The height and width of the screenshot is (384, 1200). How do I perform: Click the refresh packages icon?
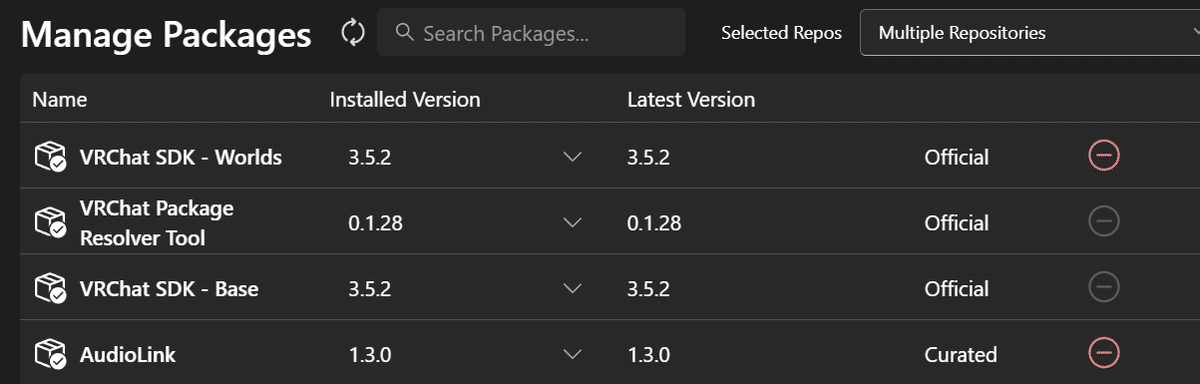tap(353, 32)
